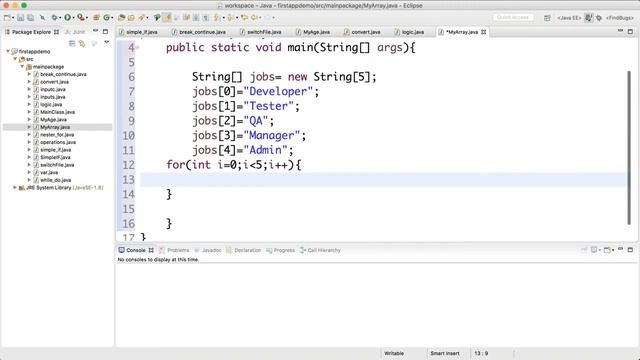Screen dimensions: 640x360
Task: Collapse the src folder node
Action: pyautogui.click(x=15, y=59)
